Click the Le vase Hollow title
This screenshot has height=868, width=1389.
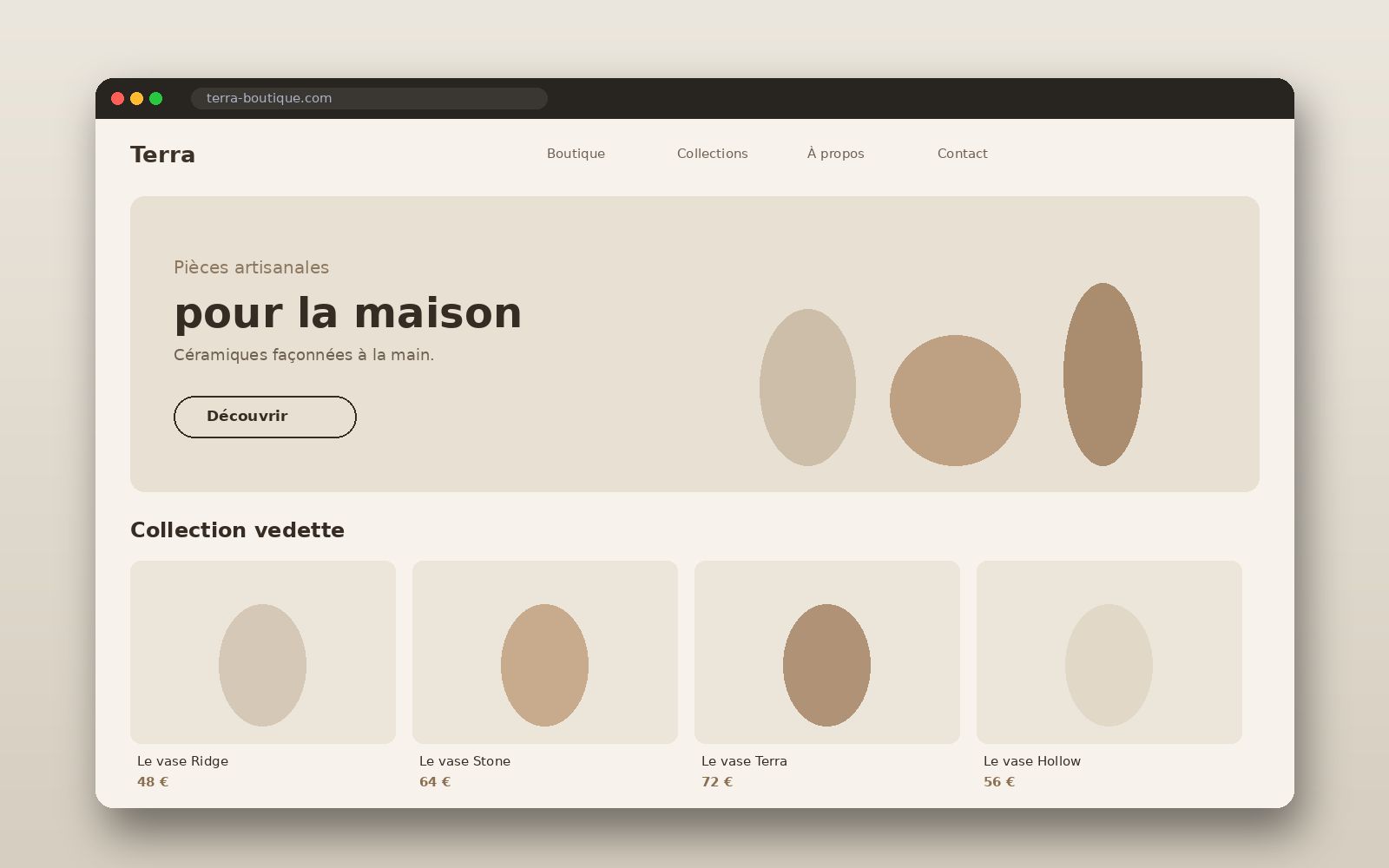tap(1032, 761)
